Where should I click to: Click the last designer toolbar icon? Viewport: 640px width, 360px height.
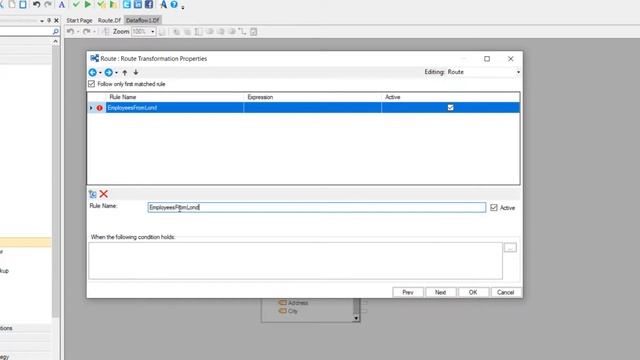(253, 31)
